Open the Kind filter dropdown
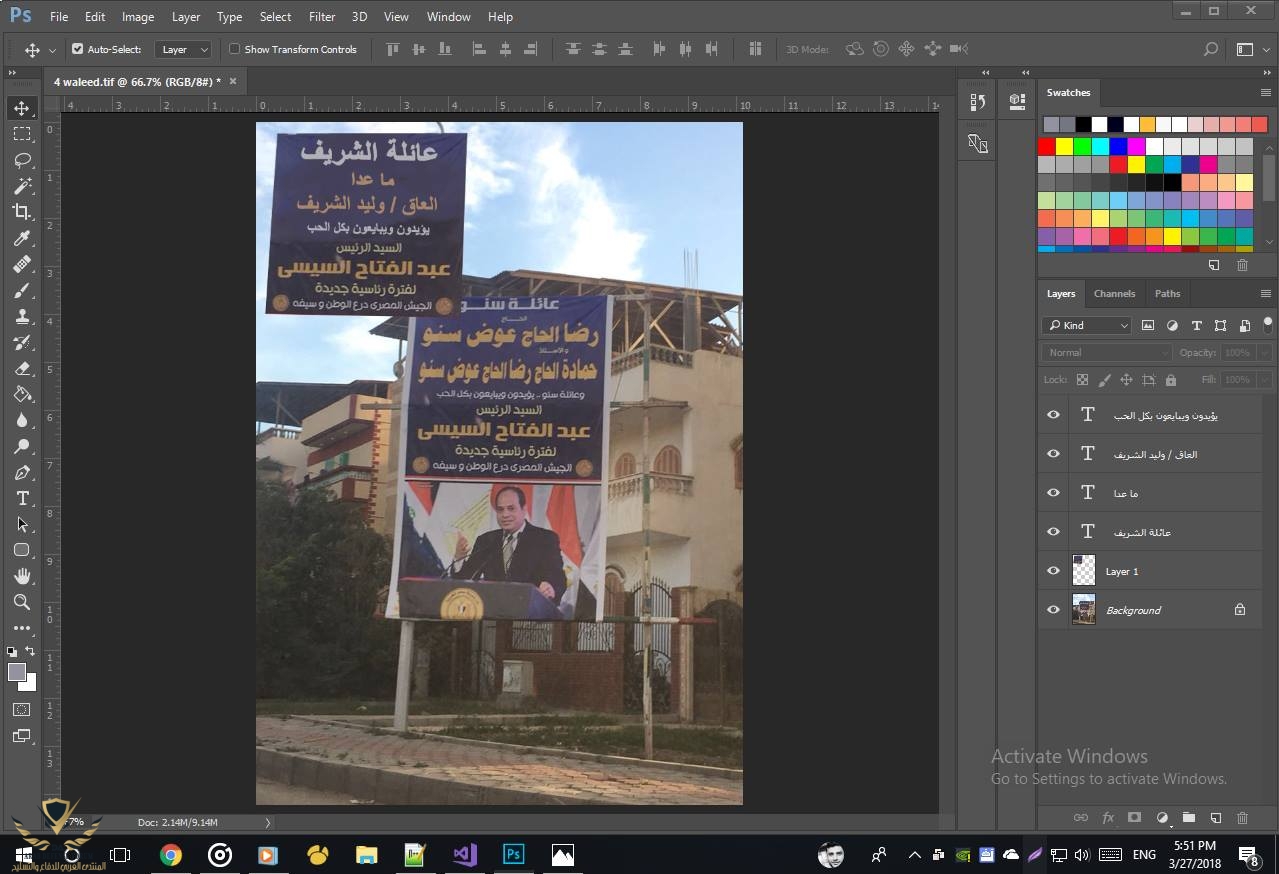 [x=1086, y=325]
